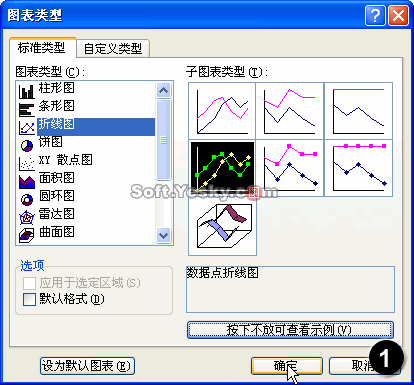Select the 3D line chart sub-type thumbnail
This screenshot has width=414, height=385.
point(222,226)
